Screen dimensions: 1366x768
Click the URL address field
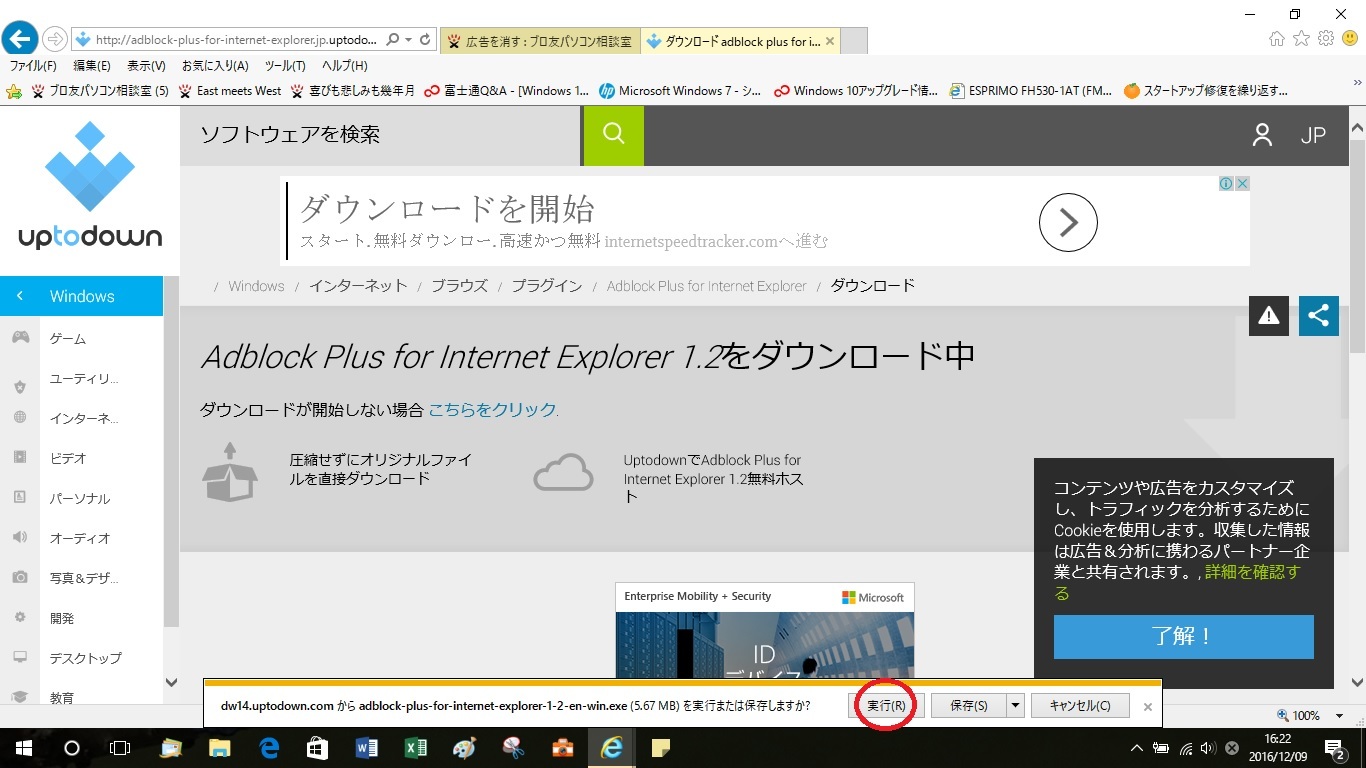click(x=235, y=40)
